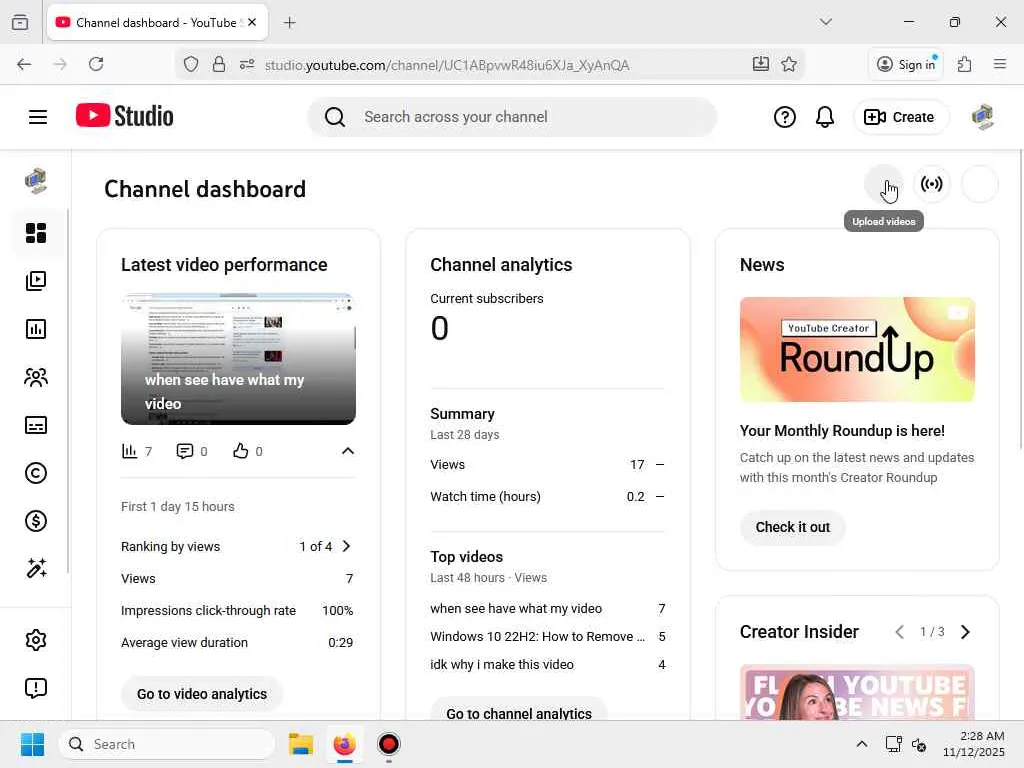The image size is (1024, 768).
Task: Click the views bar-chart icon under video
Action: [x=129, y=451]
